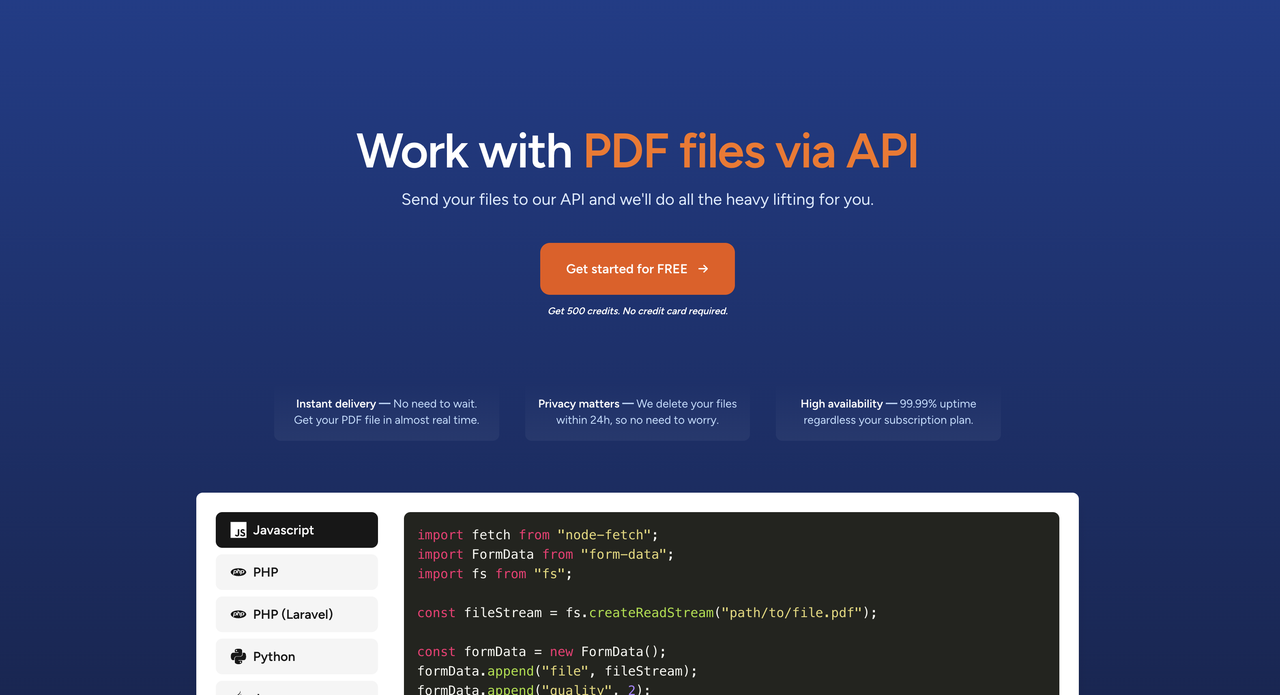The width and height of the screenshot is (1280, 695).
Task: Click the JS icon next to Javascript
Action: pyautogui.click(x=238, y=530)
